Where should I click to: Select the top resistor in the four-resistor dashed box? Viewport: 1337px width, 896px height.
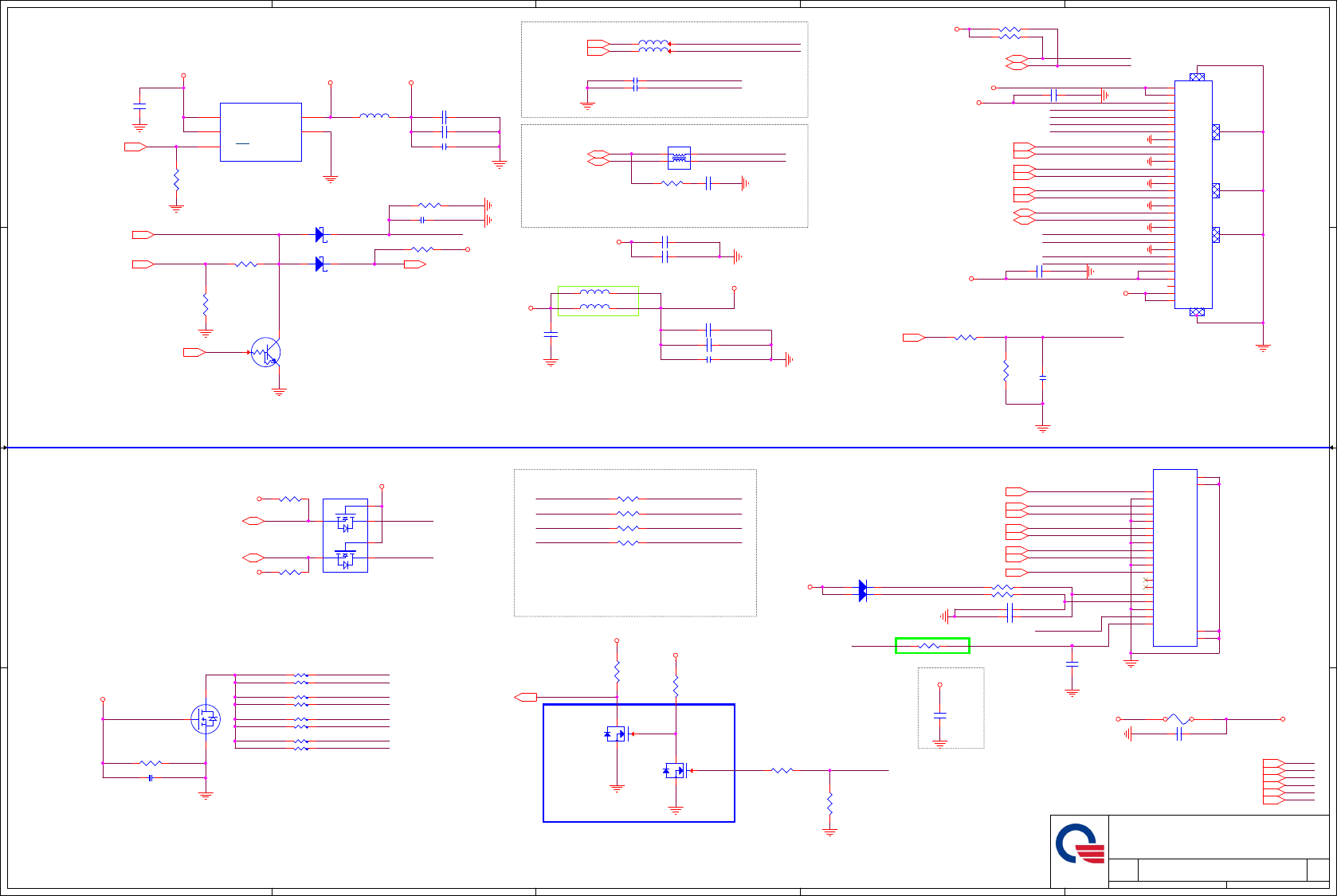[628, 499]
